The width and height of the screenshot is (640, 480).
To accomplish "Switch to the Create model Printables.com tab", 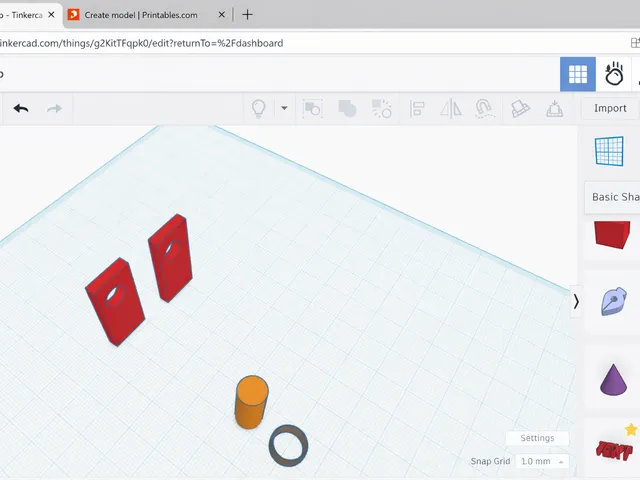I will coord(141,15).
